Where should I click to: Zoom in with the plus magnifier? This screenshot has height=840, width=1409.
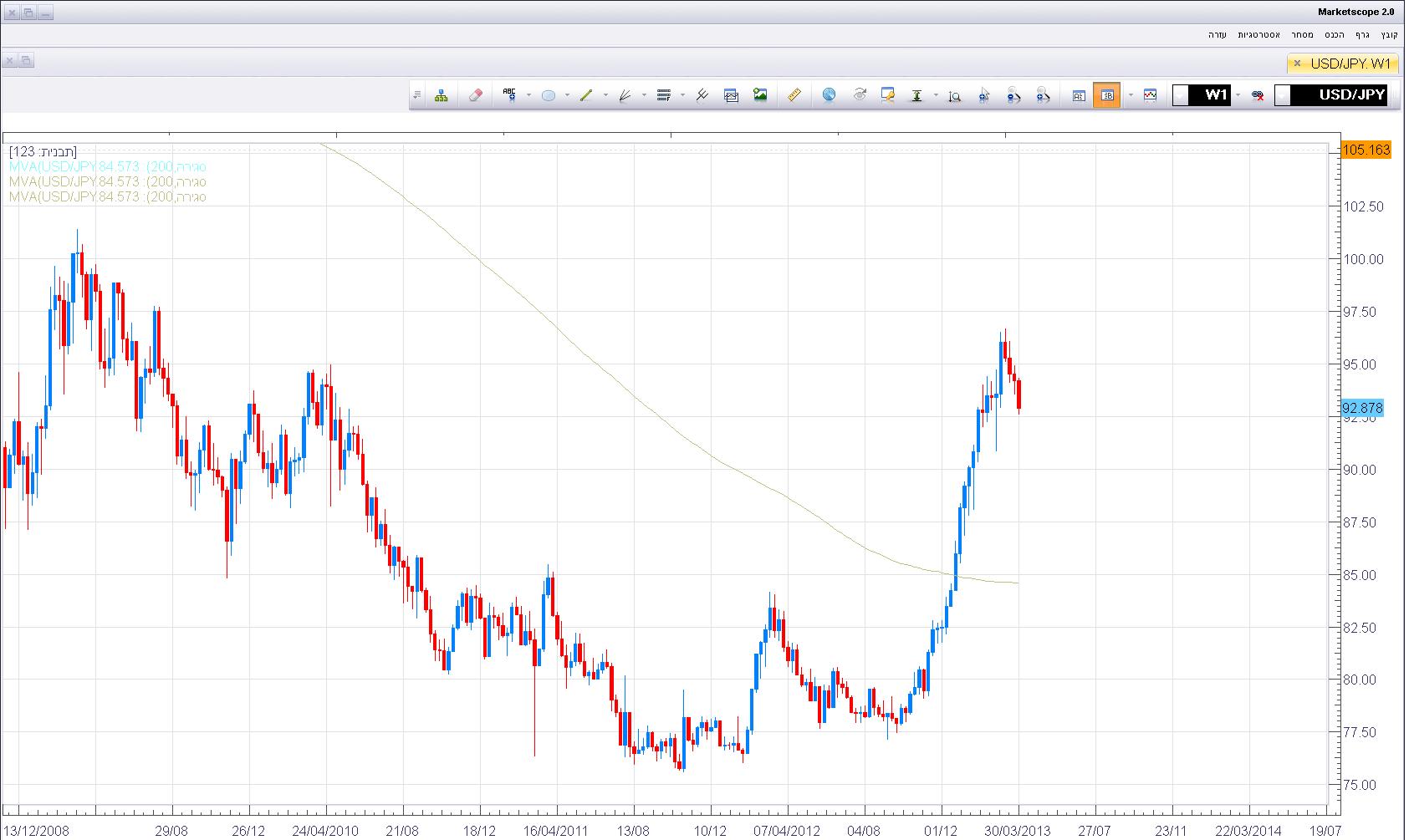point(1043,95)
